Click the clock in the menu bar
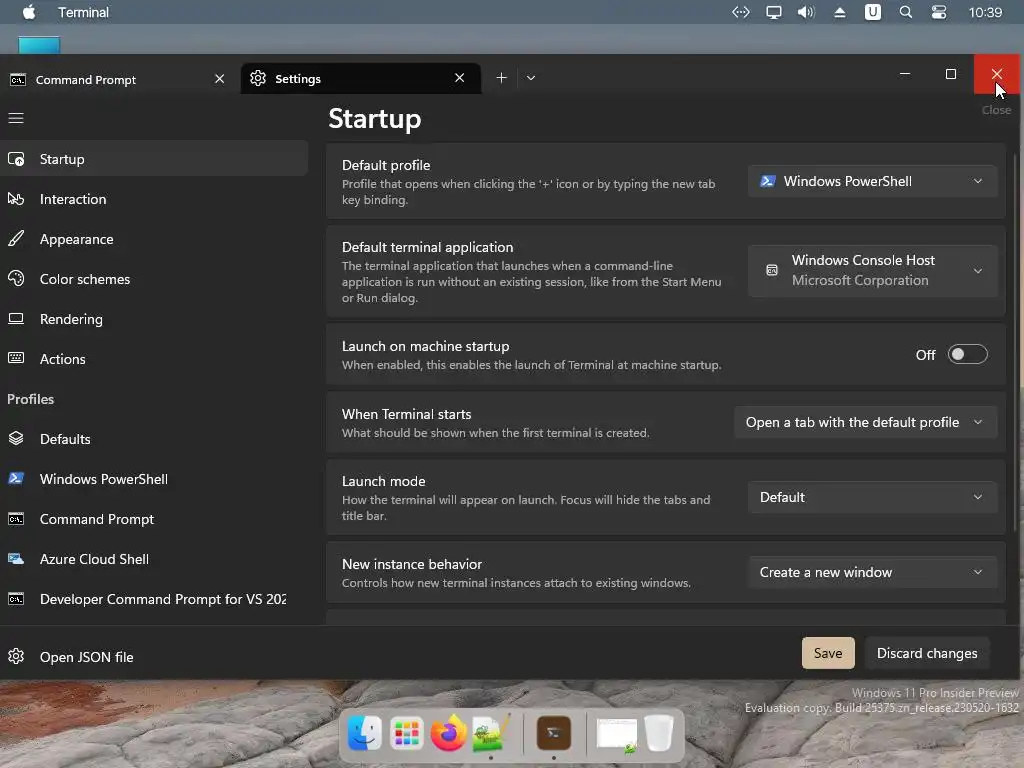 985,12
